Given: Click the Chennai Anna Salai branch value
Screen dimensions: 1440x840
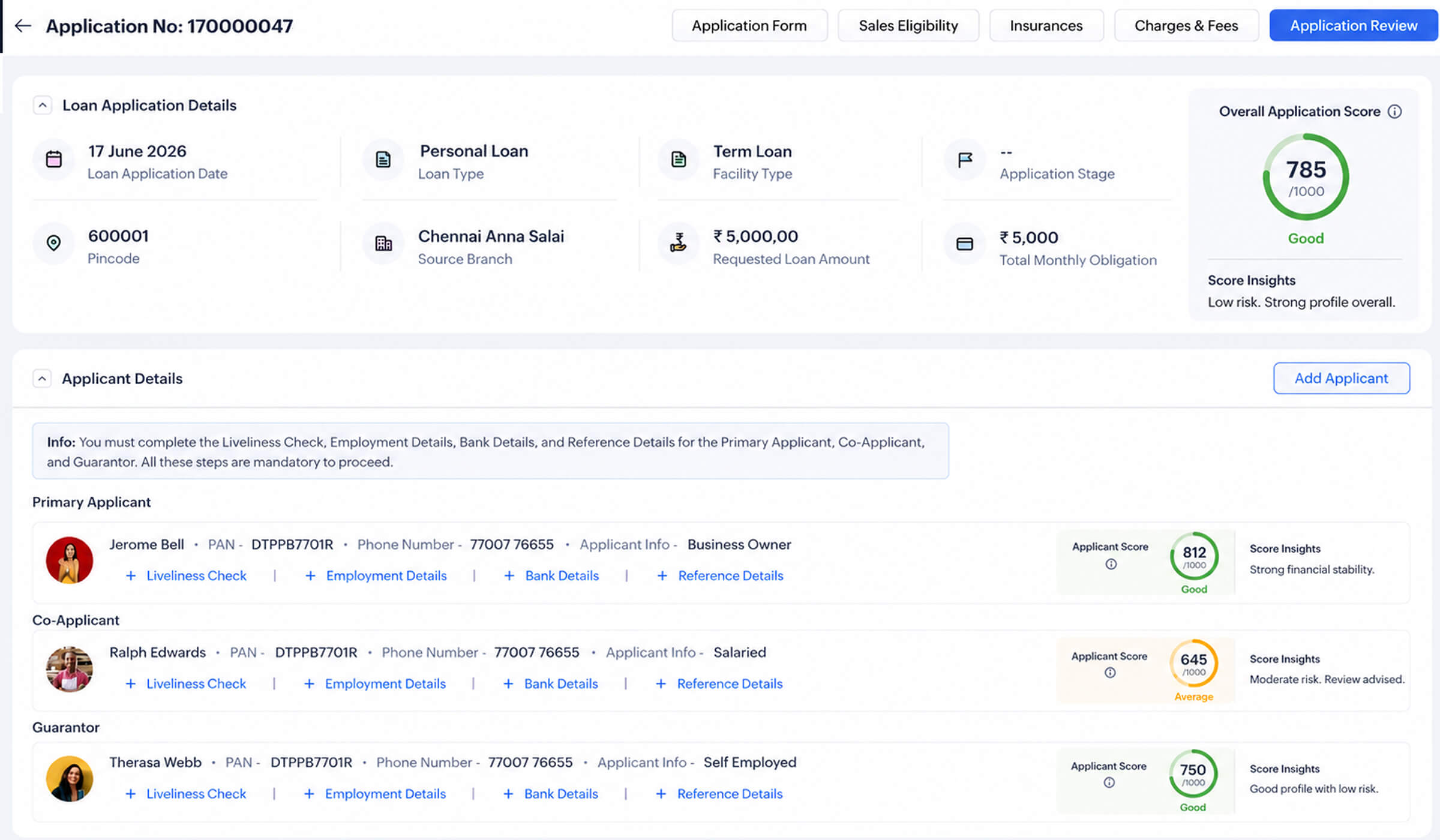Looking at the screenshot, I should [x=491, y=236].
